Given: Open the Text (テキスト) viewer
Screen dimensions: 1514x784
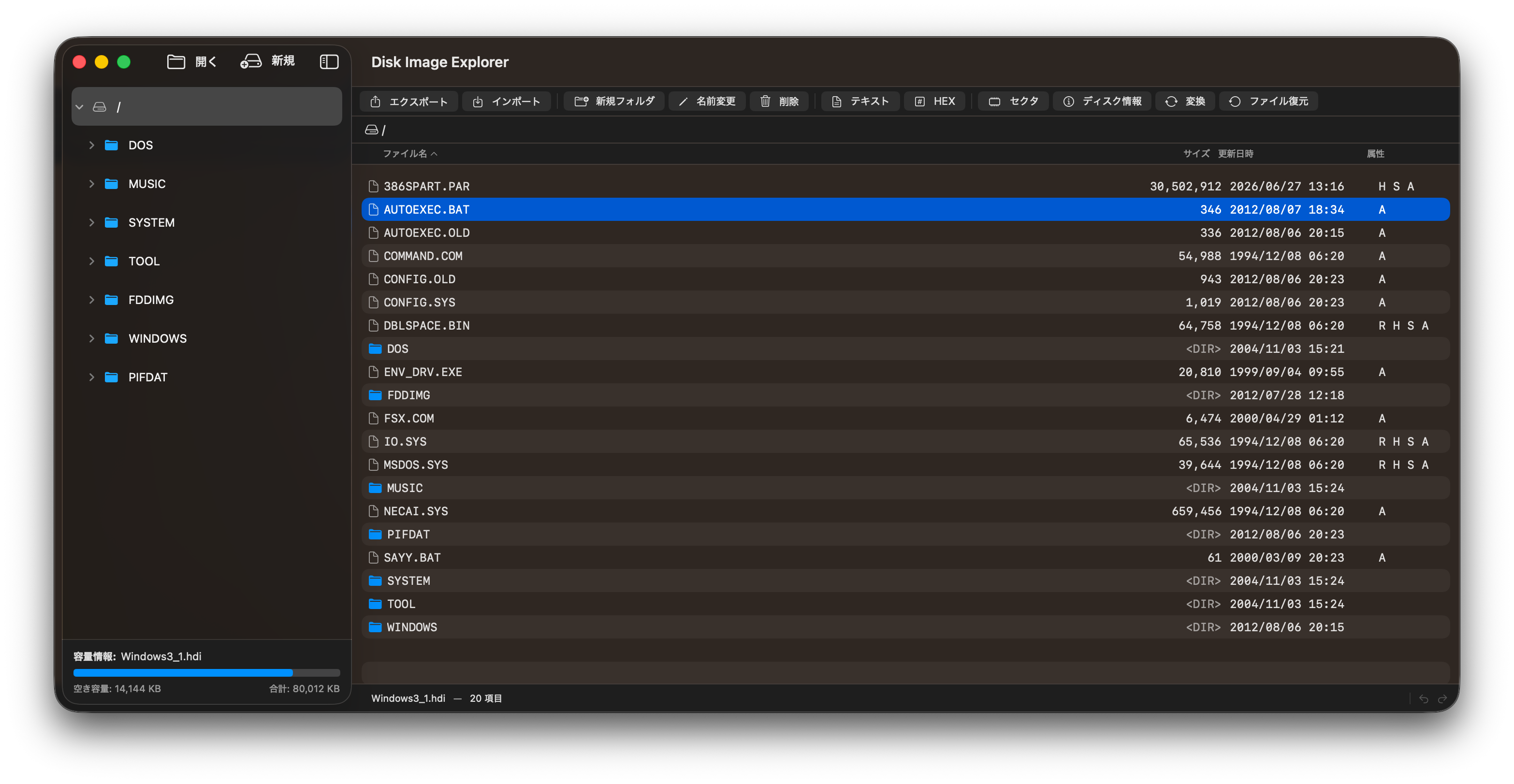Looking at the screenshot, I should [x=860, y=101].
